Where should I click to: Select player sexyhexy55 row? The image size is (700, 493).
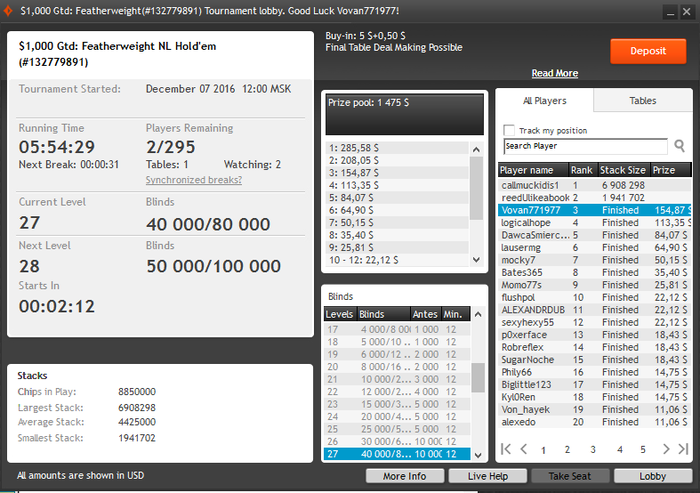tap(595, 322)
